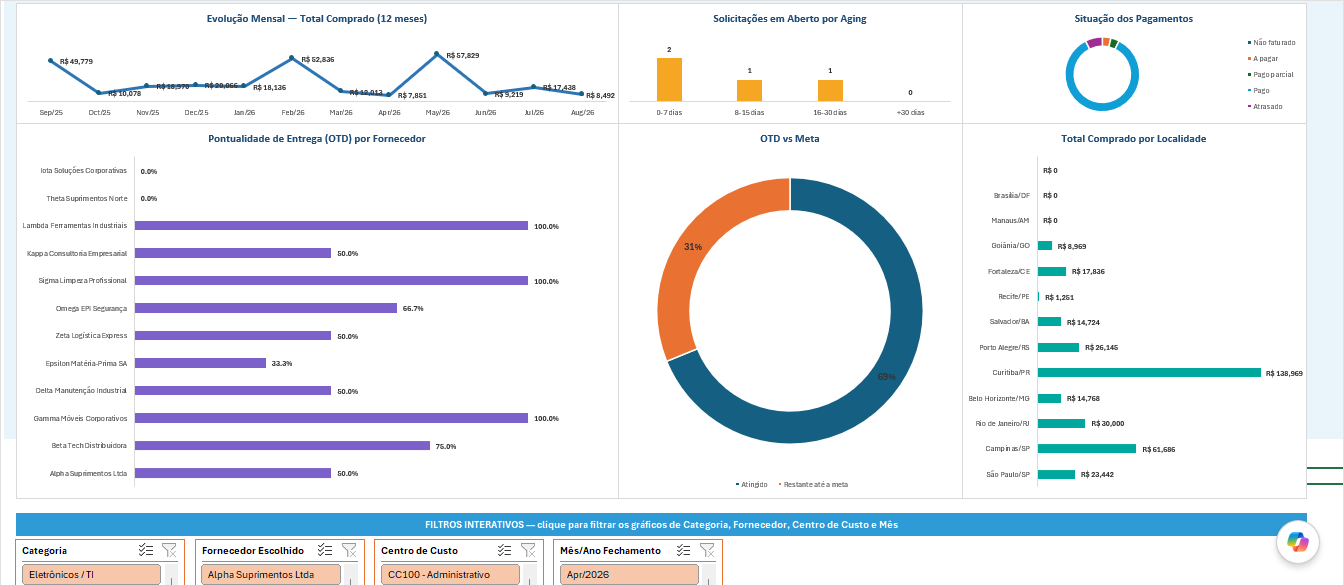
Task: Click the May/26 point R$ 57,829
Action: [x=436, y=54]
